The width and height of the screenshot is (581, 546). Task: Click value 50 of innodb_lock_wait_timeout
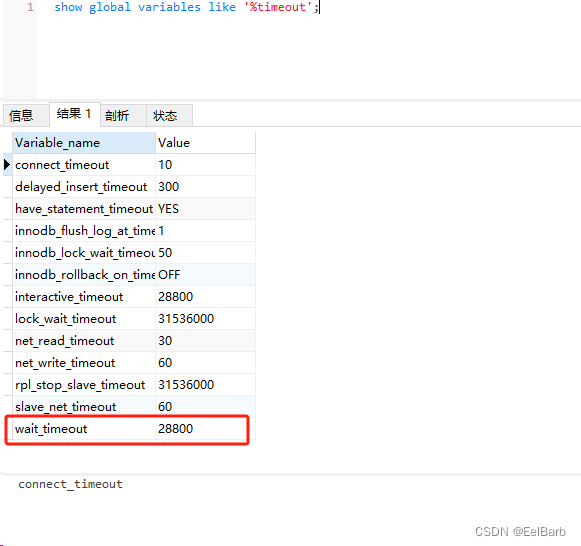(205, 253)
